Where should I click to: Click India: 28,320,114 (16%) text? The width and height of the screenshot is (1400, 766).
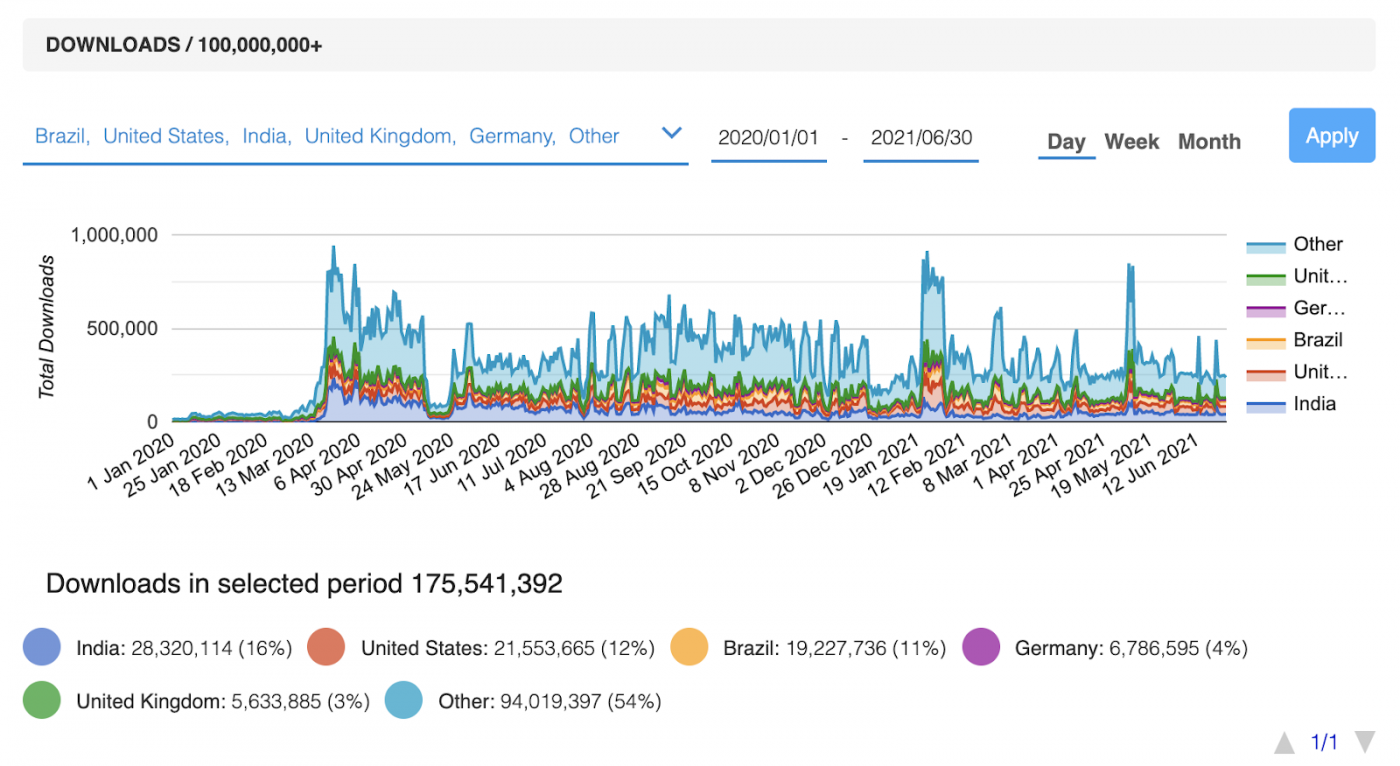pos(184,648)
